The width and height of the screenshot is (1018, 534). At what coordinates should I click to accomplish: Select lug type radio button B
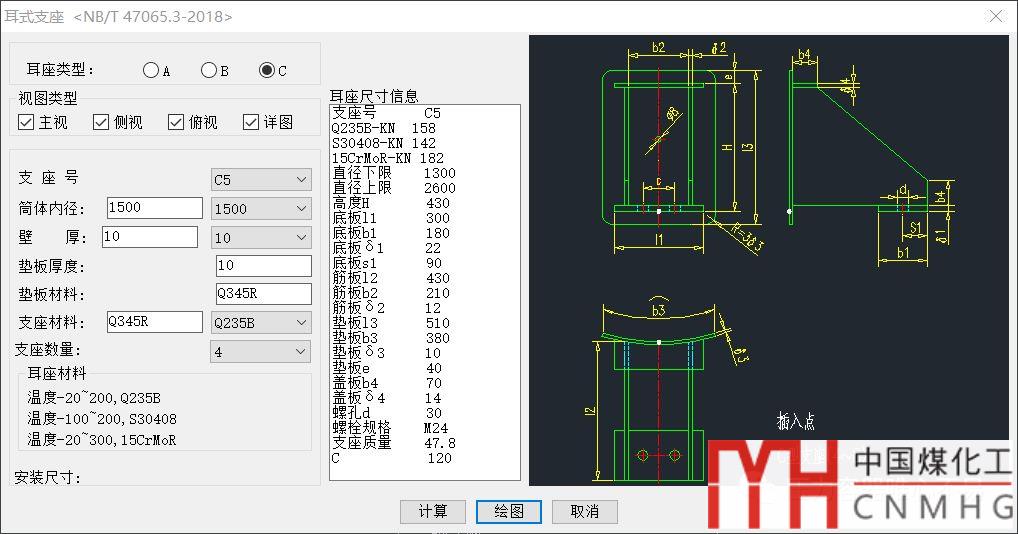click(209, 70)
